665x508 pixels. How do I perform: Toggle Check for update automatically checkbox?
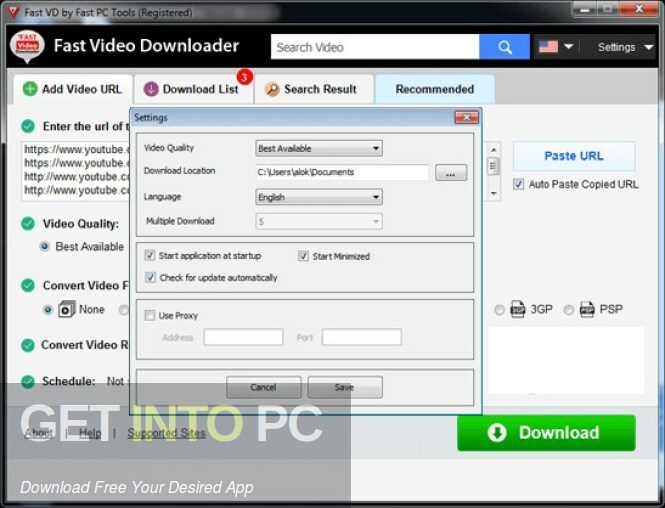(x=151, y=277)
